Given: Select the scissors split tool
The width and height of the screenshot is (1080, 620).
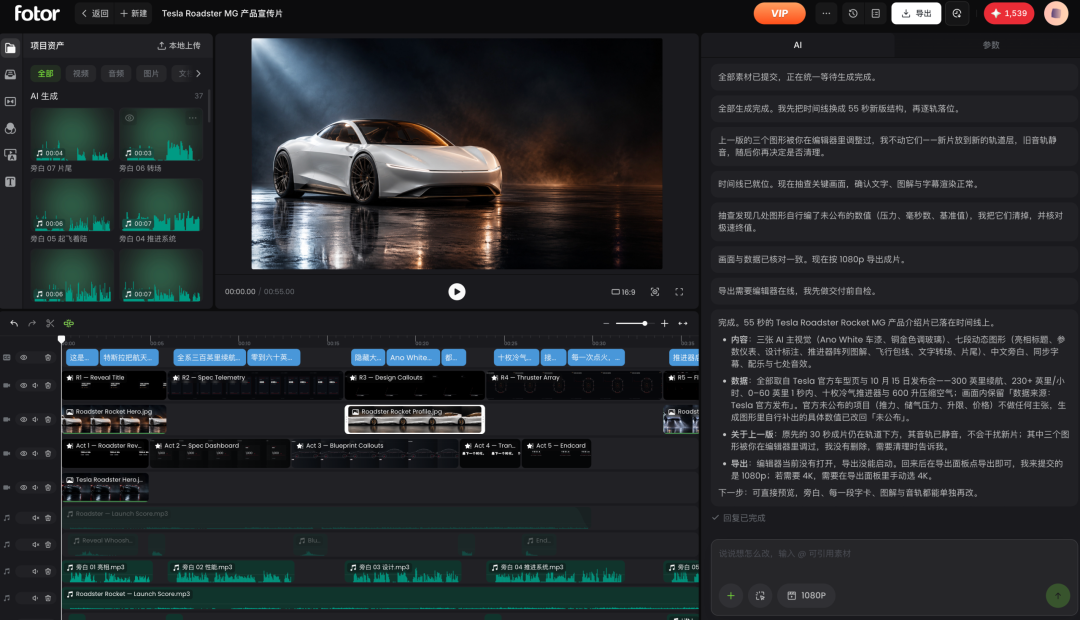Looking at the screenshot, I should pos(50,323).
